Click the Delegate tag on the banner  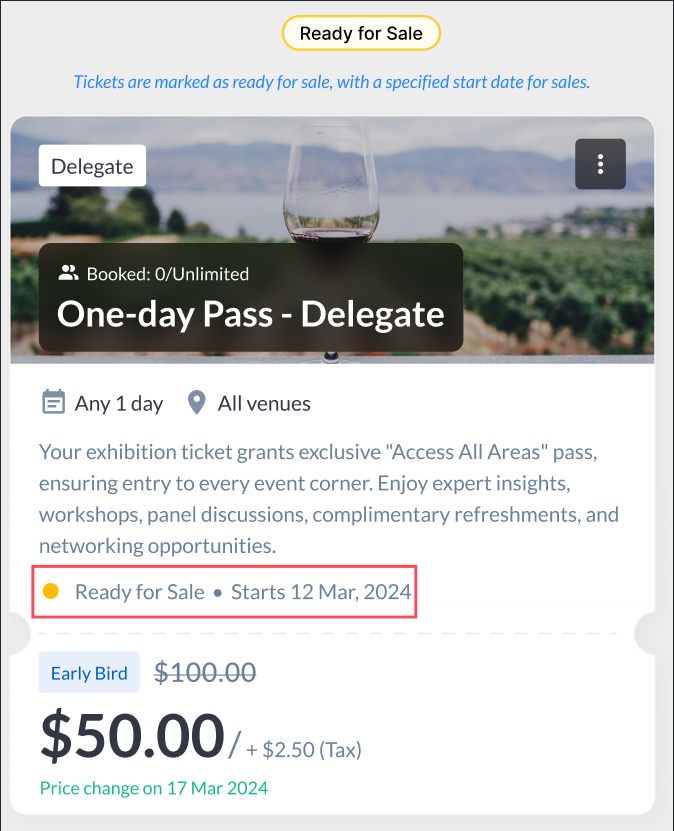92,166
